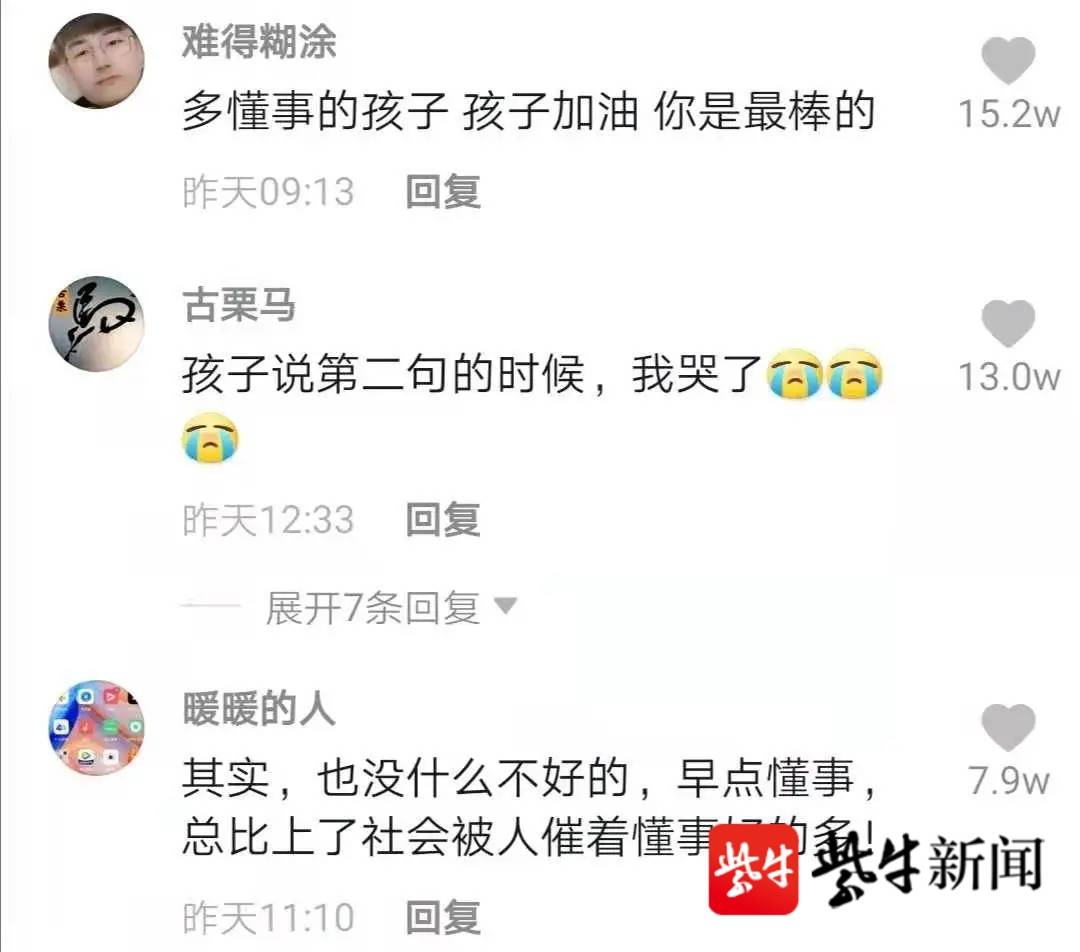
Task: Expand 展开7条回复 replies
Action: click(373, 608)
